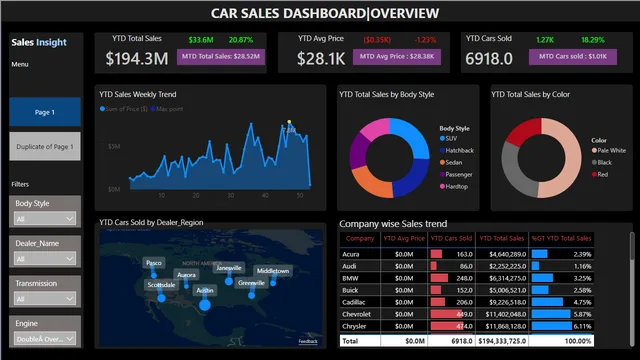Select the Buick row
This screenshot has height=360, width=640.
pyautogui.click(x=467, y=290)
